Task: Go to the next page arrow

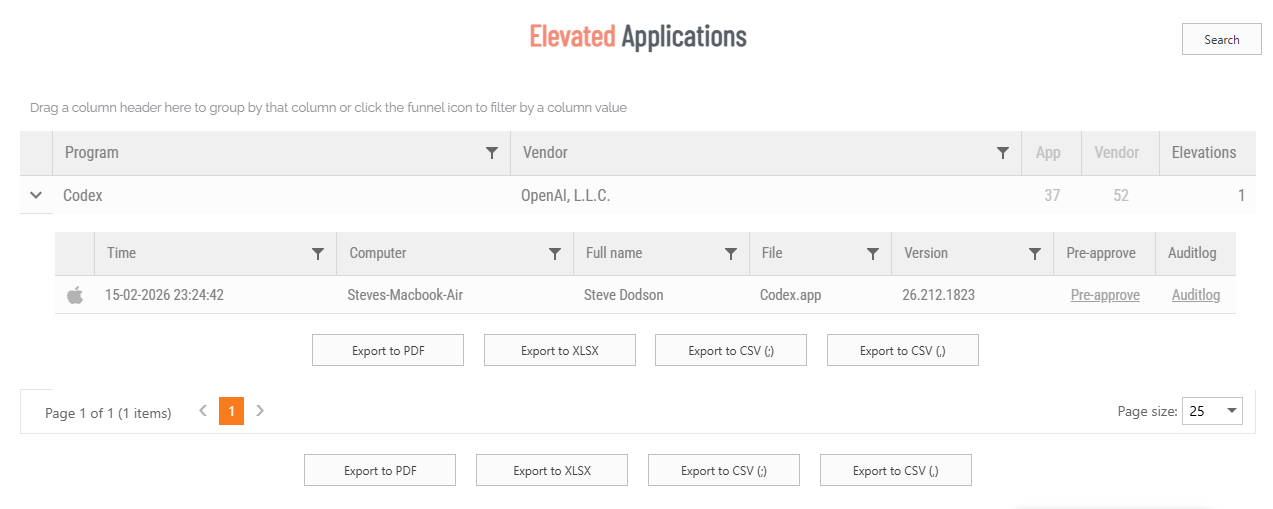Action: pyautogui.click(x=260, y=410)
